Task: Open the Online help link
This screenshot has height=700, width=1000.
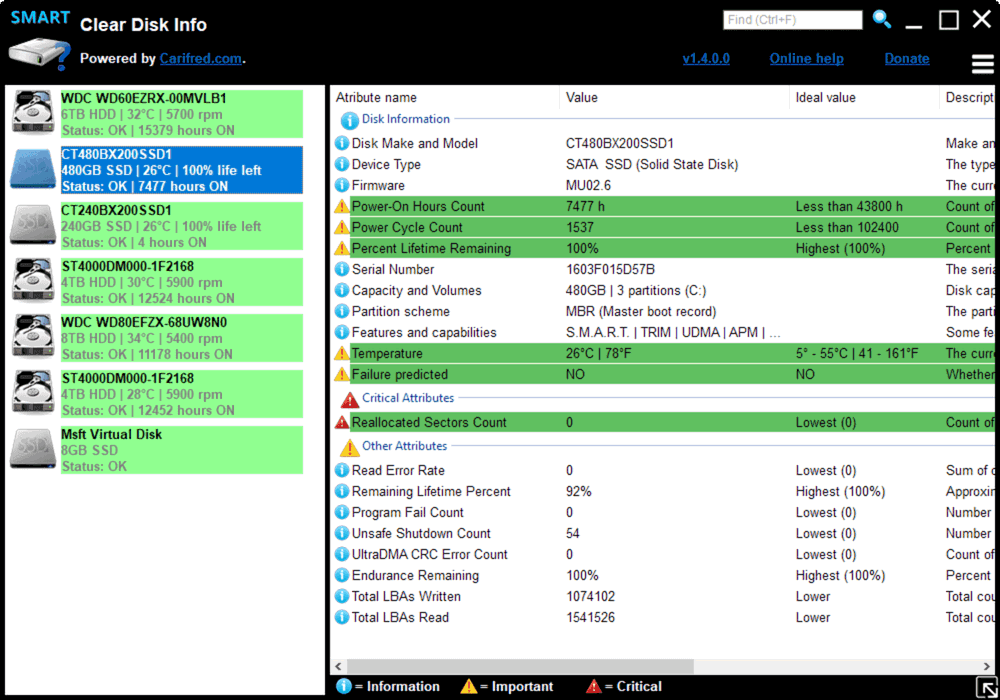Action: (807, 59)
